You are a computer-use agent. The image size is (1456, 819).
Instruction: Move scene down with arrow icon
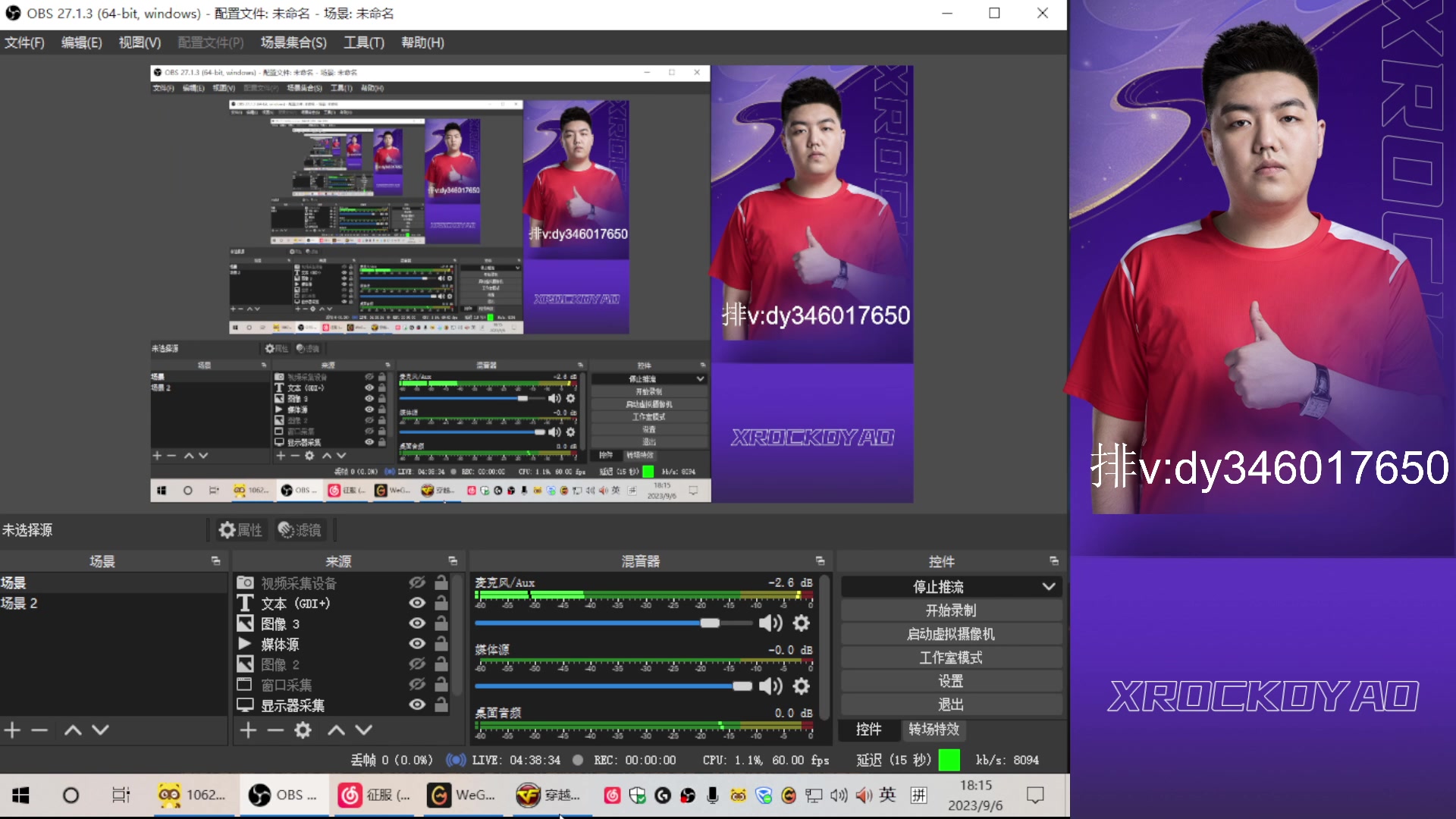(x=100, y=730)
